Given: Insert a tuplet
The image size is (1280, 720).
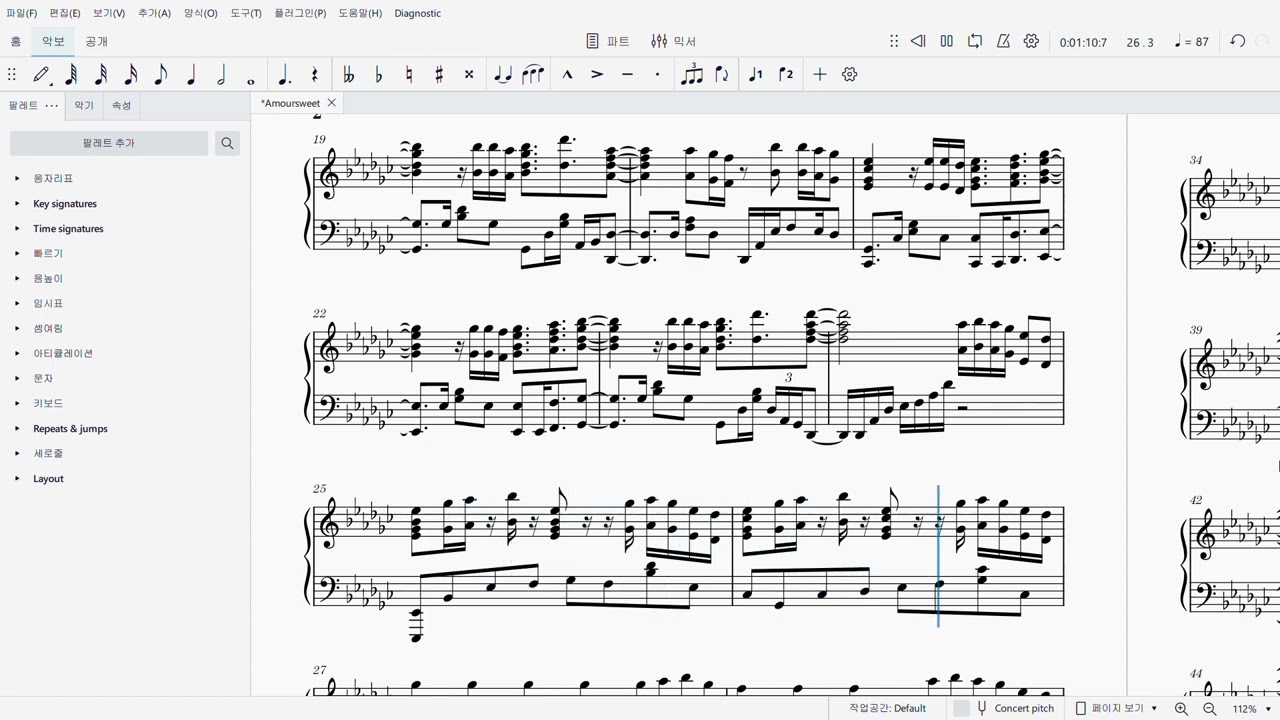Looking at the screenshot, I should (x=691, y=74).
